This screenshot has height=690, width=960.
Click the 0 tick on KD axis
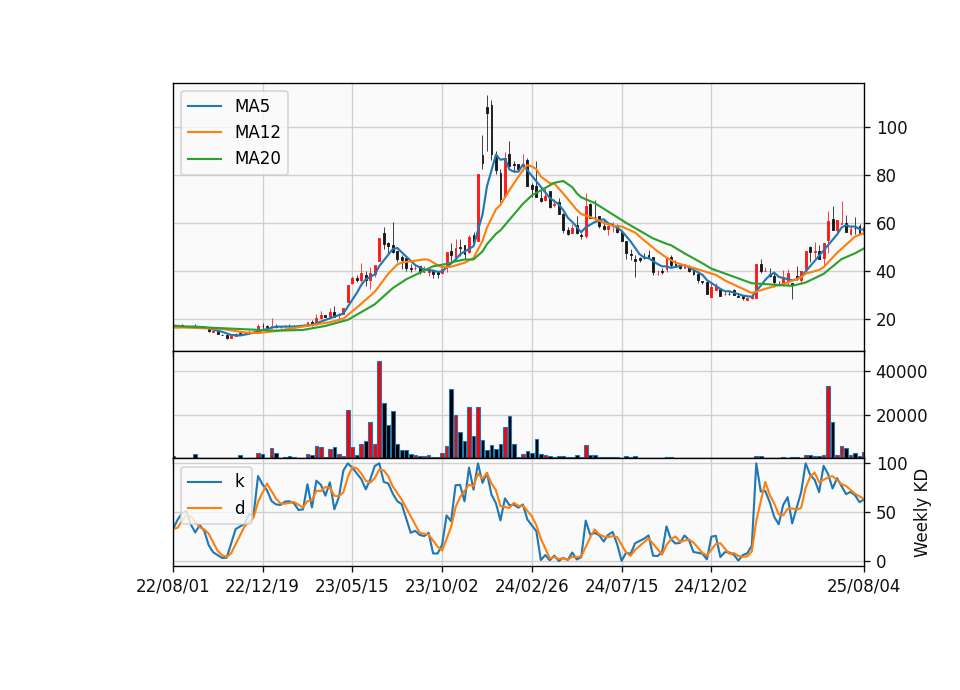[882, 561]
